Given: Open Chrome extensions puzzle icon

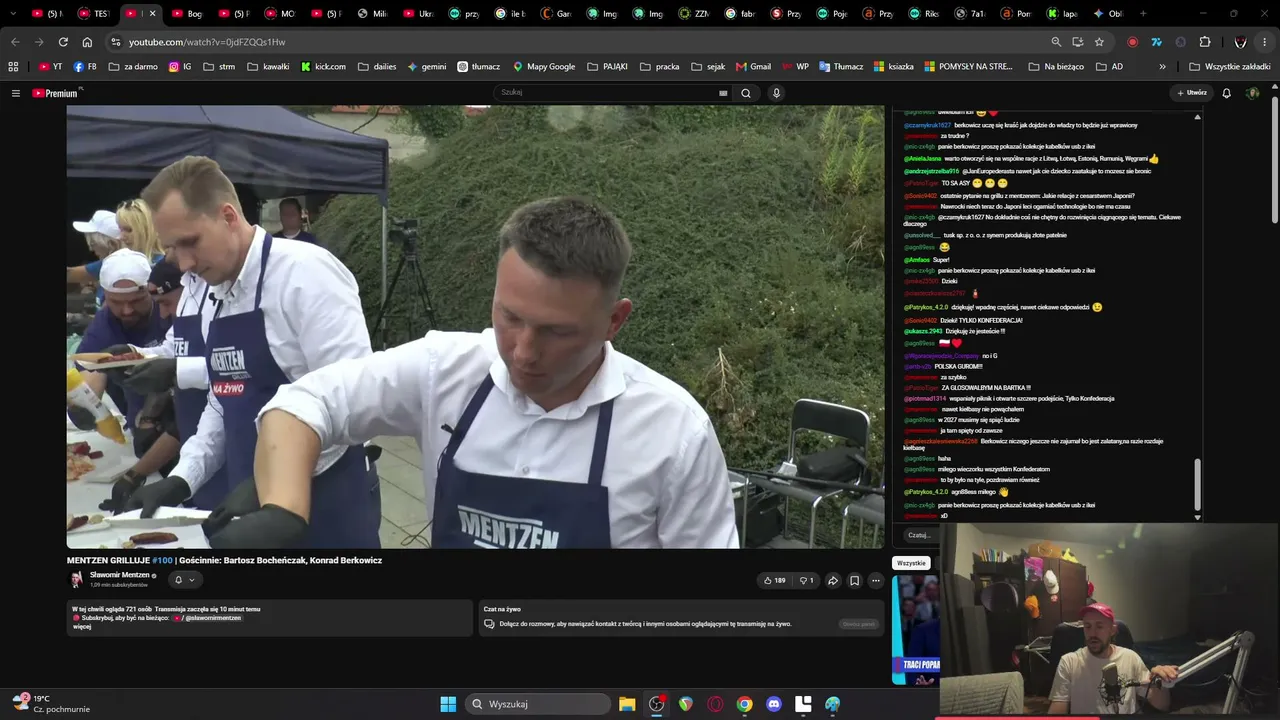Looking at the screenshot, I should coord(1205,42).
